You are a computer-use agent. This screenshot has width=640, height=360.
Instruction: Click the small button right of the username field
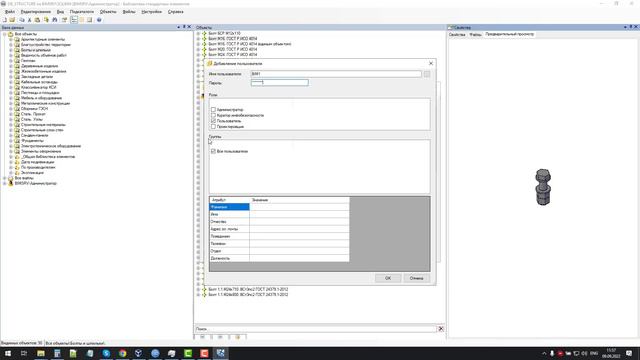coord(427,74)
